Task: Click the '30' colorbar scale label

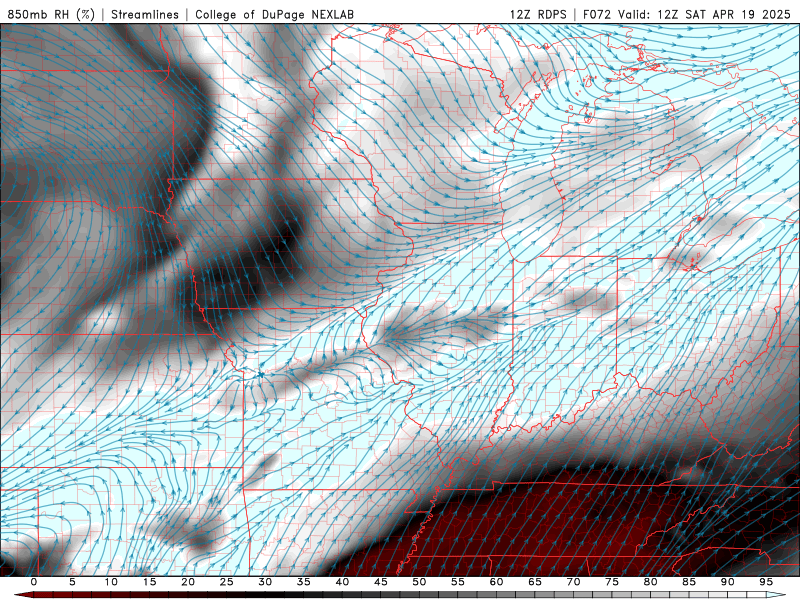Action: point(265,582)
